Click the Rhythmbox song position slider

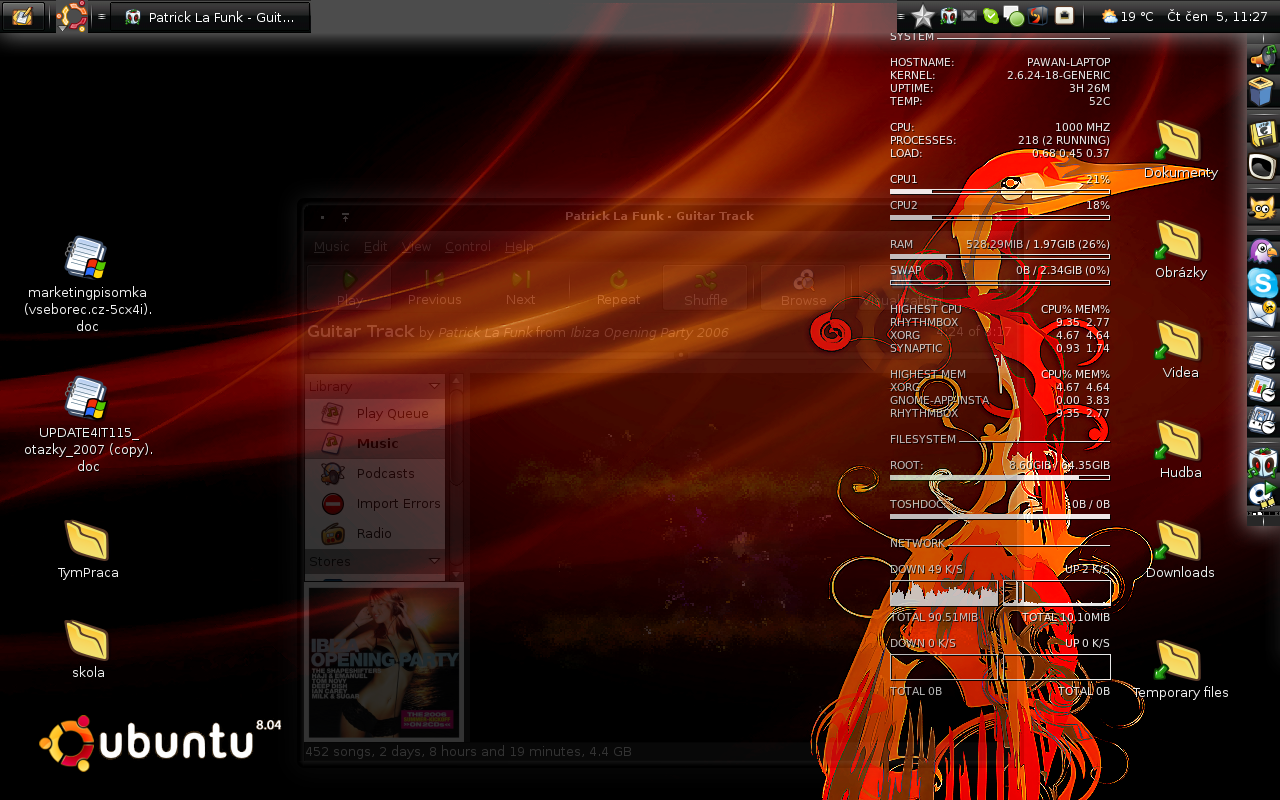coord(660,354)
